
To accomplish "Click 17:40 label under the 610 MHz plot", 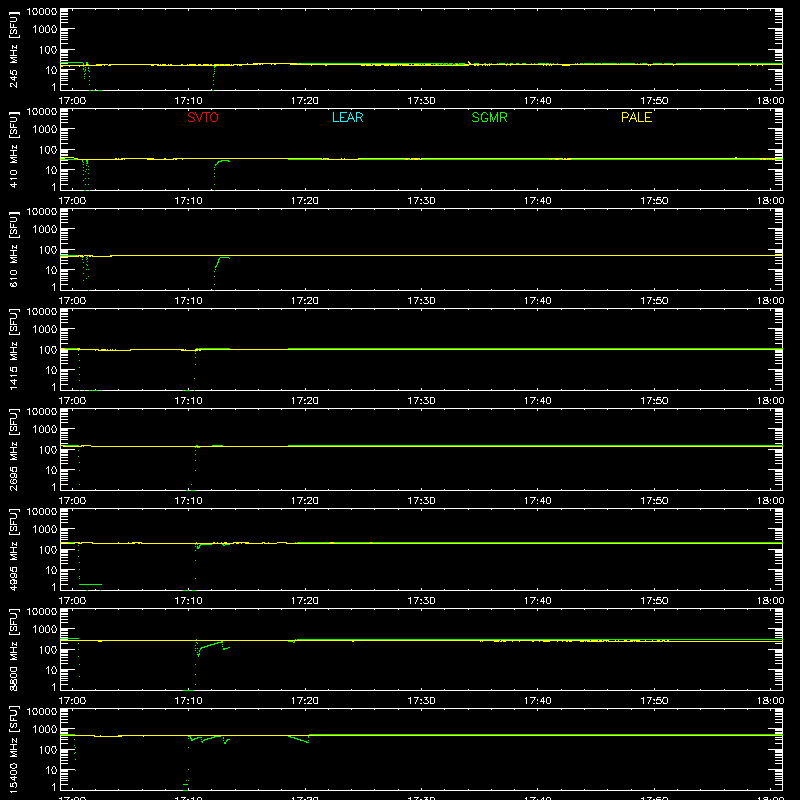I will (x=537, y=301).
